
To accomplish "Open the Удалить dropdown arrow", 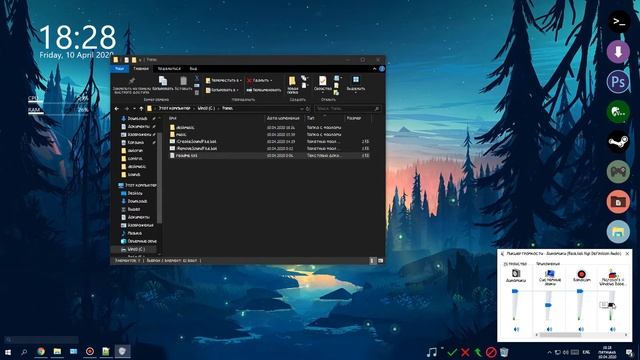I will pyautogui.click(x=271, y=80).
